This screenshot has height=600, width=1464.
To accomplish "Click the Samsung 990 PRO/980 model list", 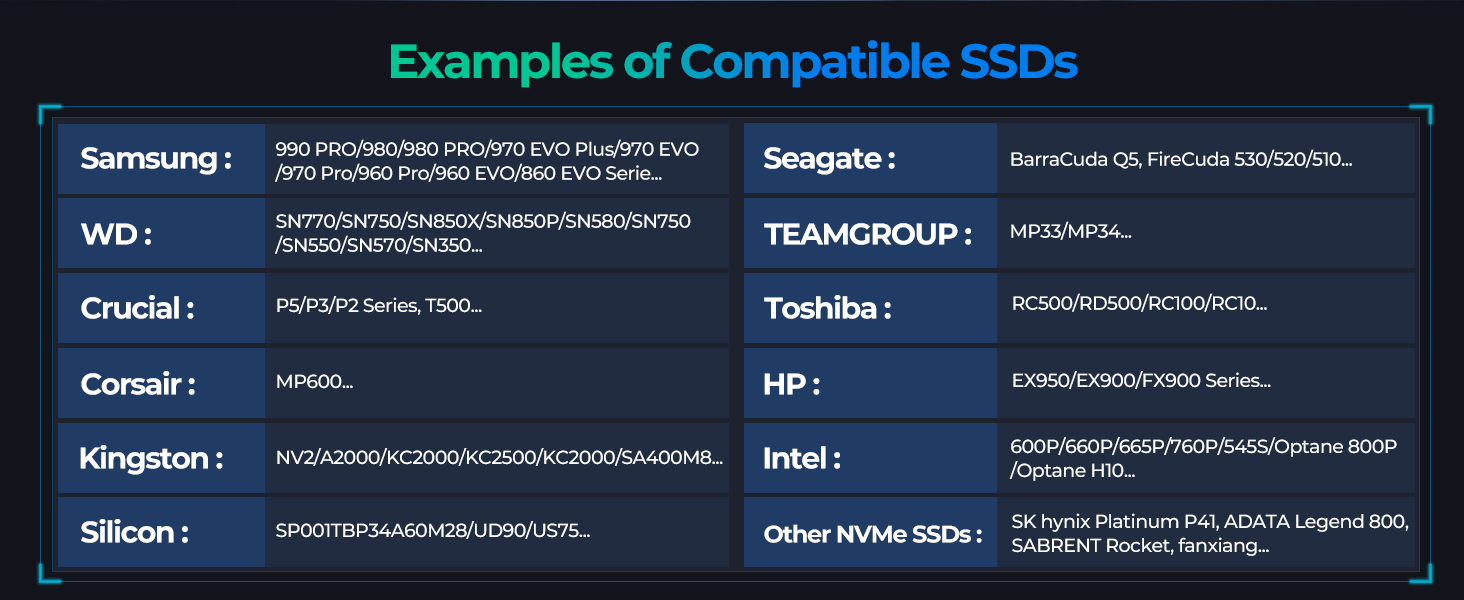I will click(x=487, y=160).
